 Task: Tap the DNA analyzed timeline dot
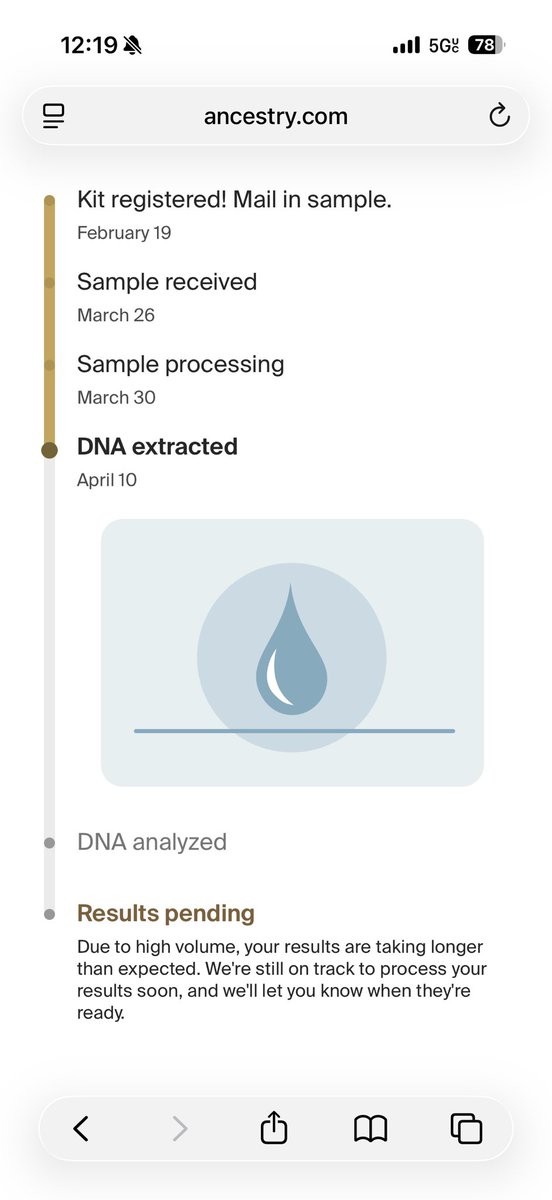point(49,843)
